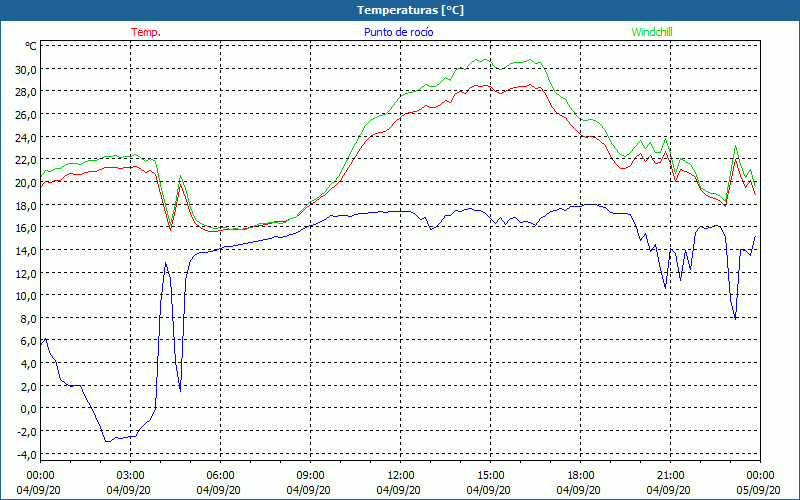This screenshot has height=500, width=800.
Task: Click the 12:00 time axis label
Action: pos(401,476)
